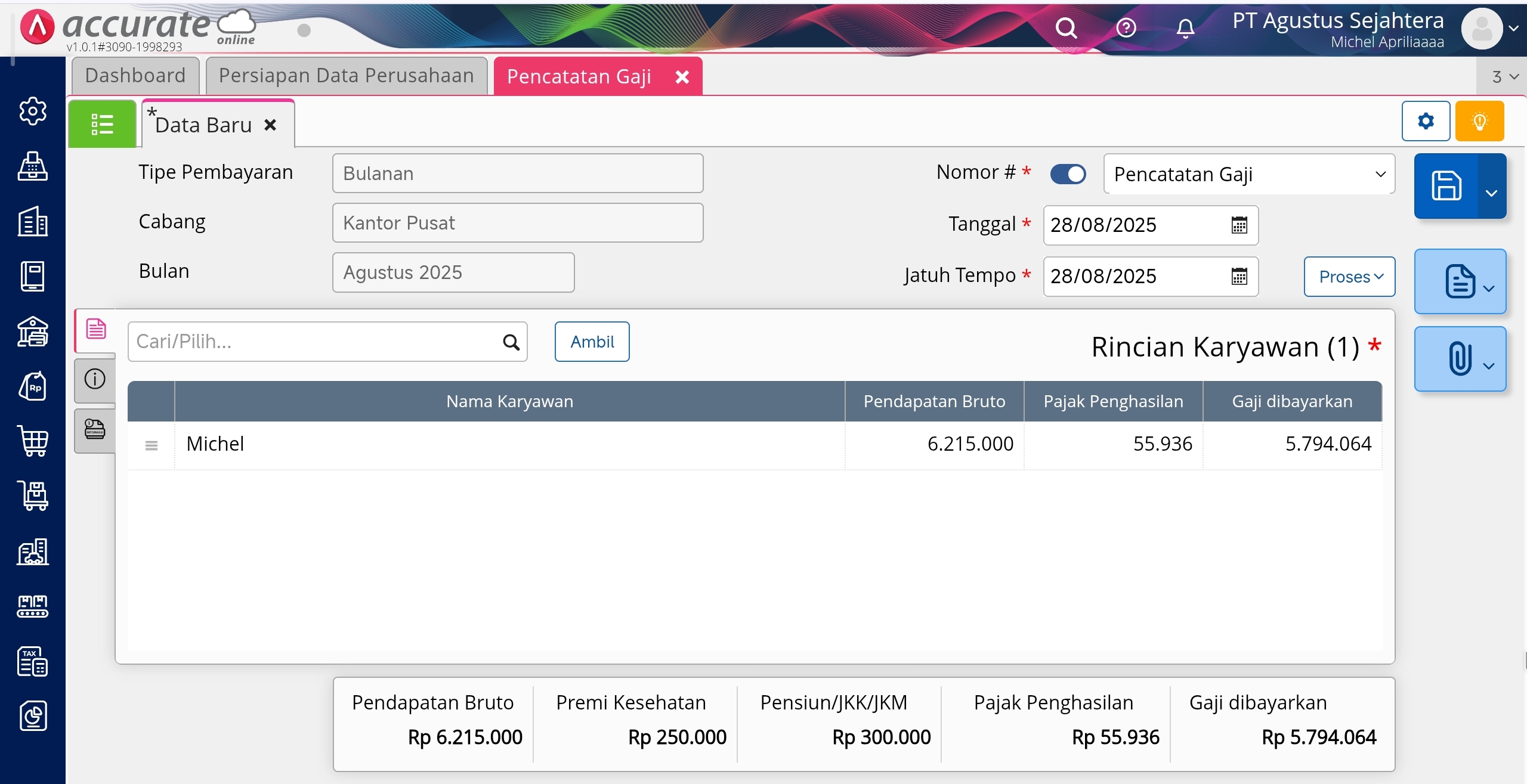Click the paperclip attachment icon
The image size is (1527, 784).
(x=1459, y=359)
